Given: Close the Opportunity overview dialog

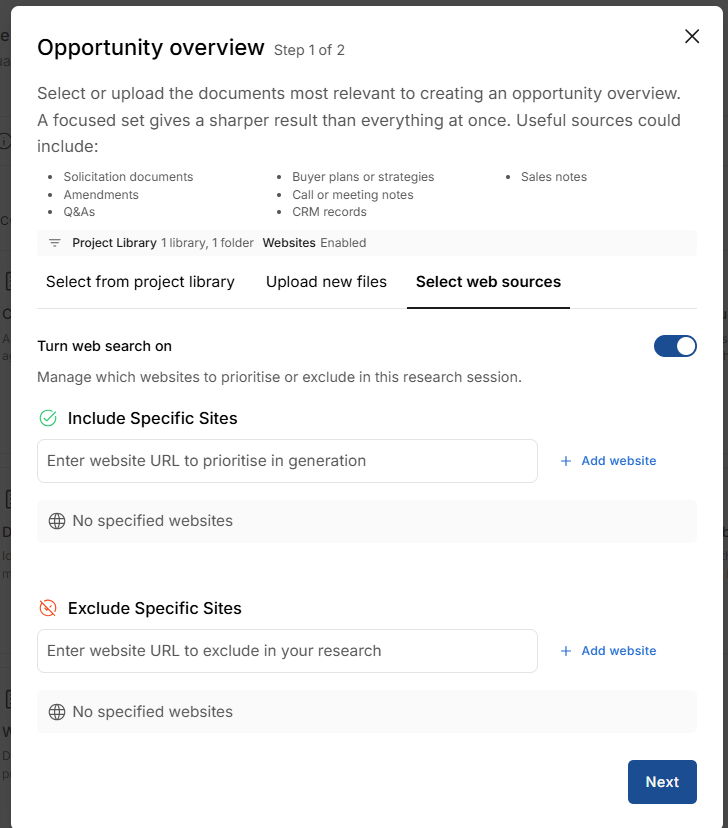Looking at the screenshot, I should tap(692, 36).
